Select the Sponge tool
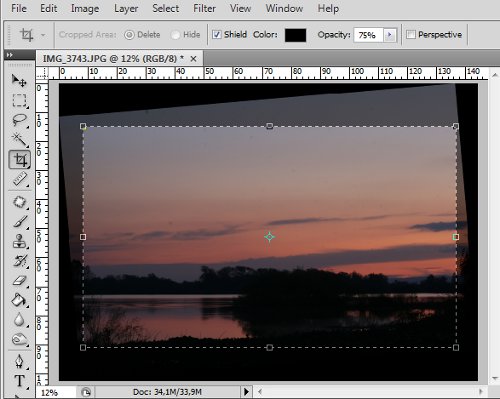This screenshot has width=500, height=399. click(x=19, y=339)
